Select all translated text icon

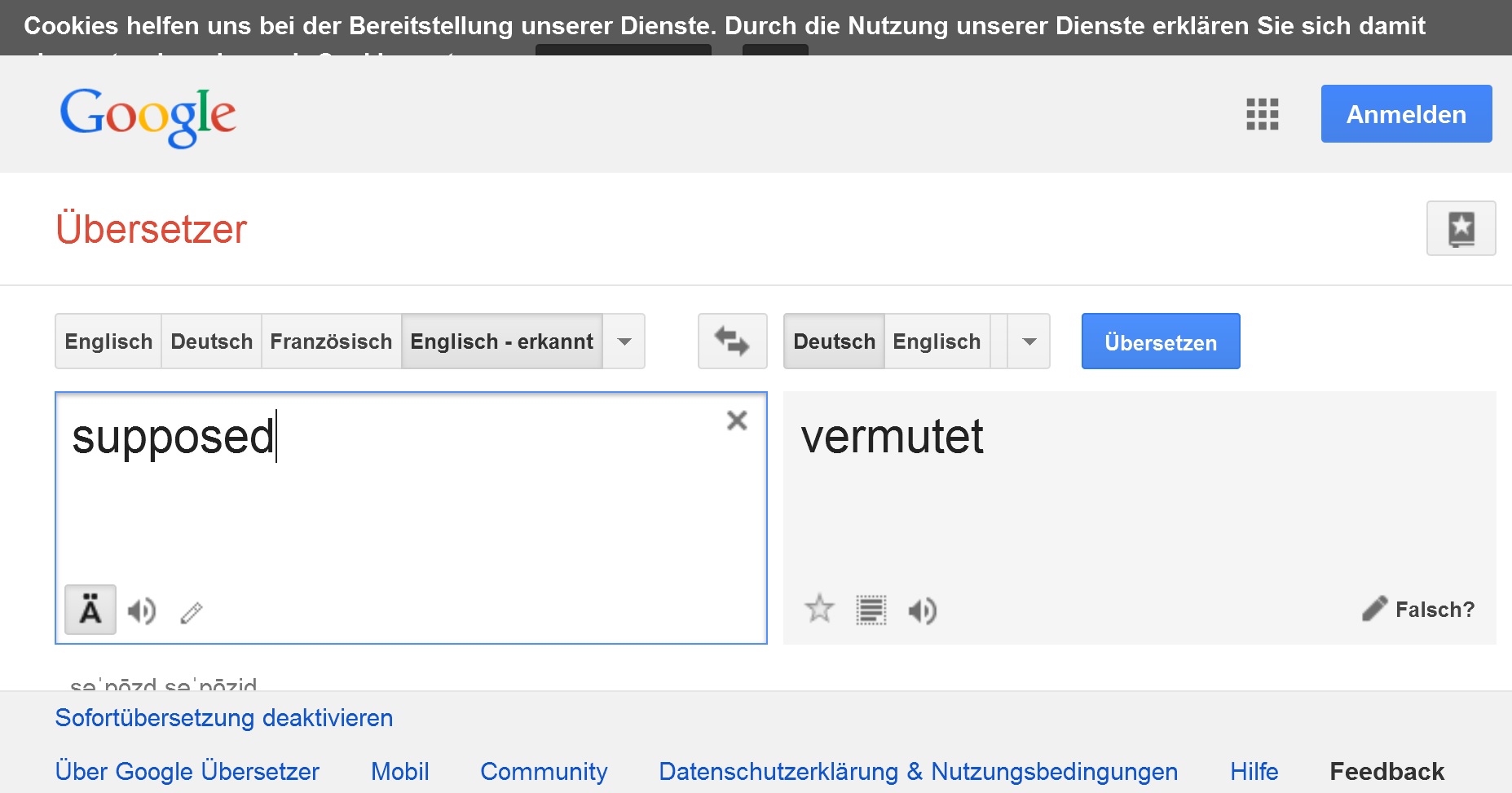[x=871, y=610]
